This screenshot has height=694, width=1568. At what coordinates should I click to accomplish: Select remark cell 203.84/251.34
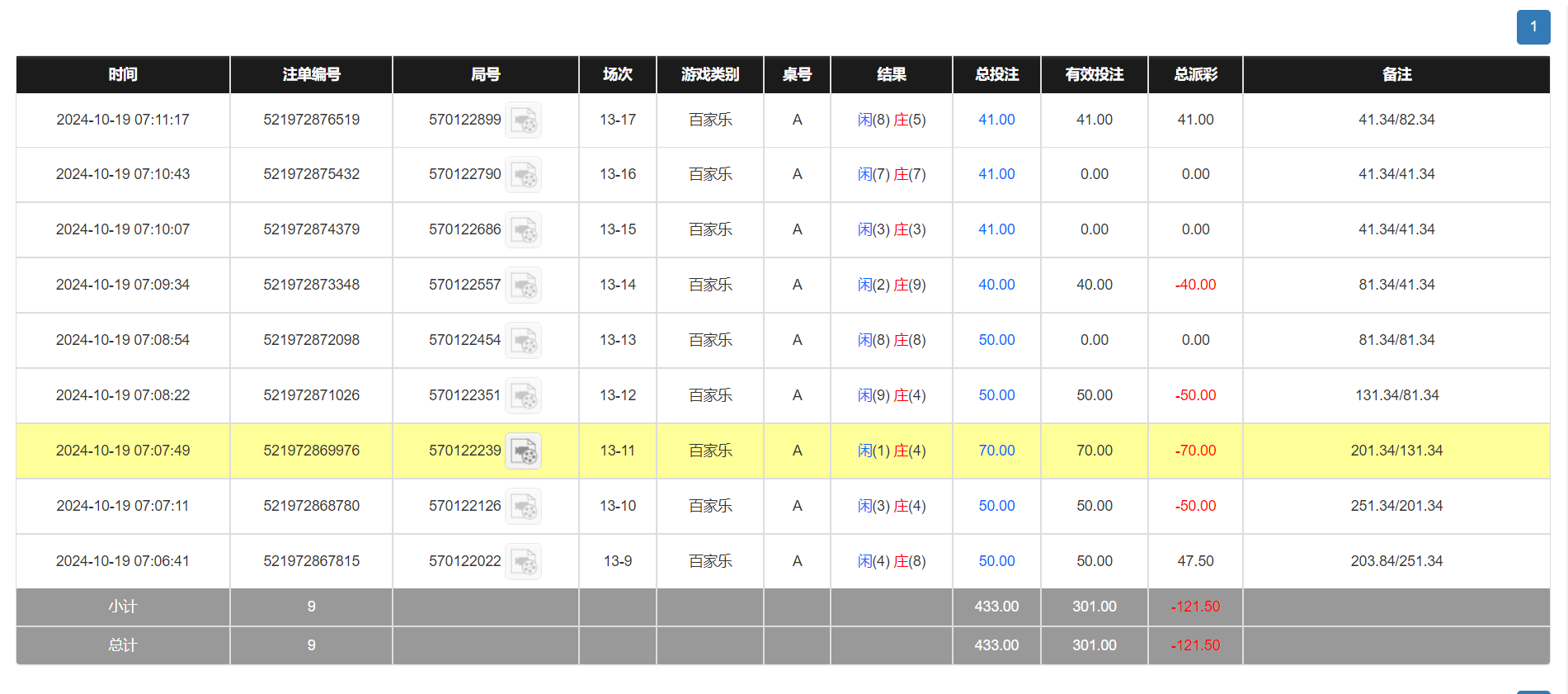[x=1396, y=561]
